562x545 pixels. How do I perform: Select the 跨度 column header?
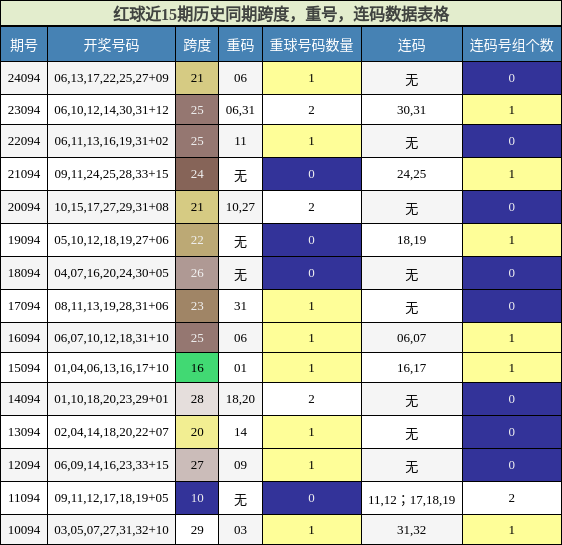click(197, 44)
